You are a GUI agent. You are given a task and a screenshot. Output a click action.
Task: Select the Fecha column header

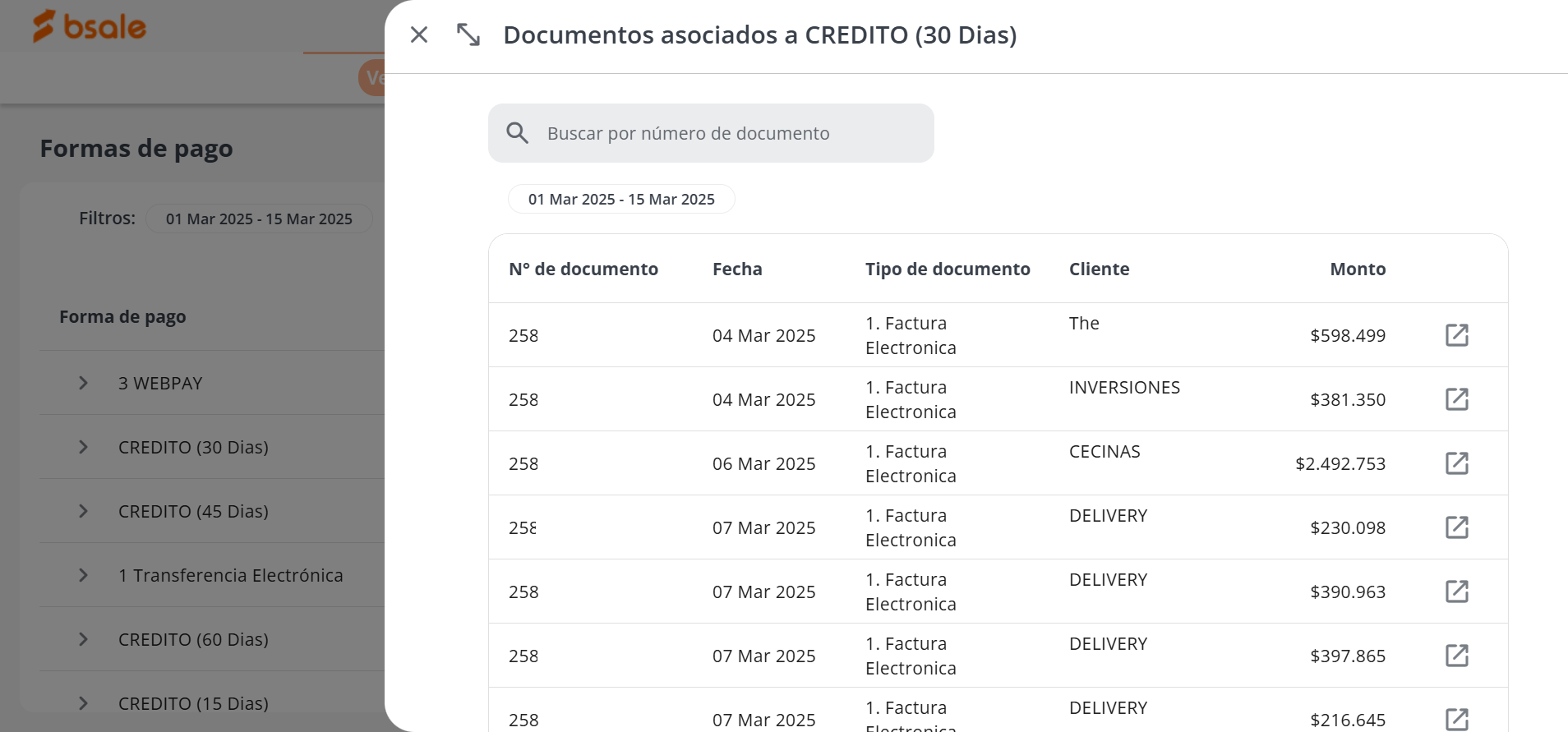(x=737, y=269)
